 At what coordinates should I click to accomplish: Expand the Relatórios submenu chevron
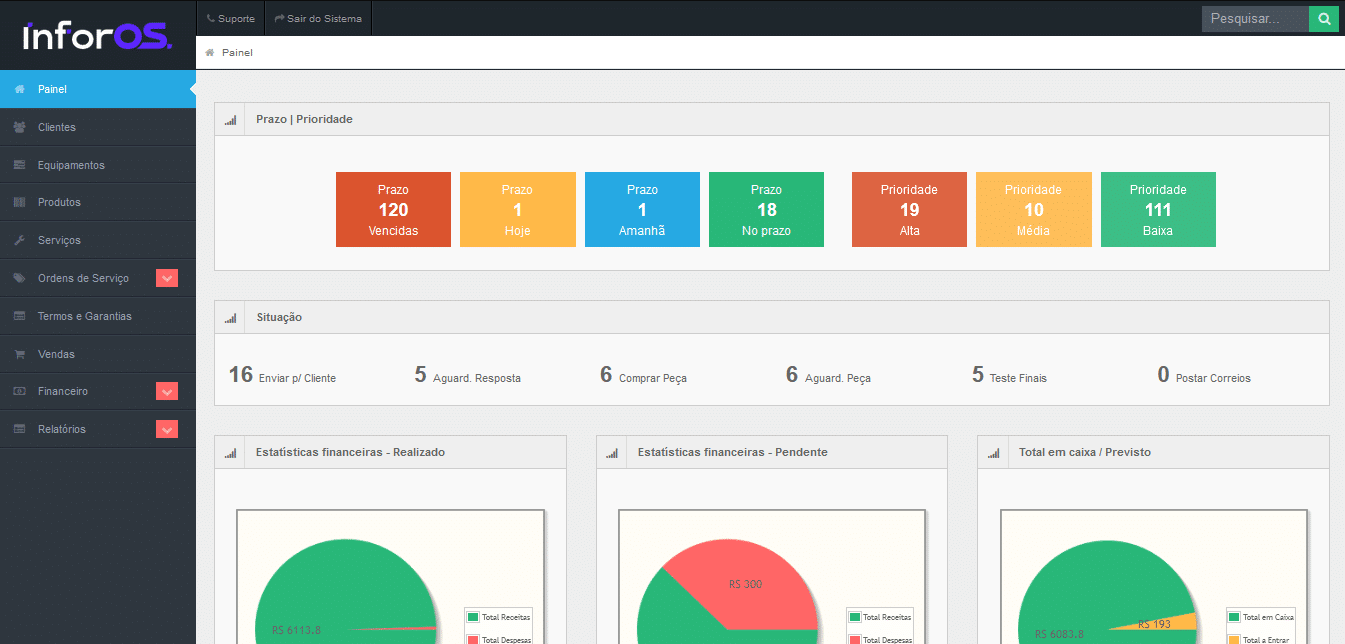[167, 429]
